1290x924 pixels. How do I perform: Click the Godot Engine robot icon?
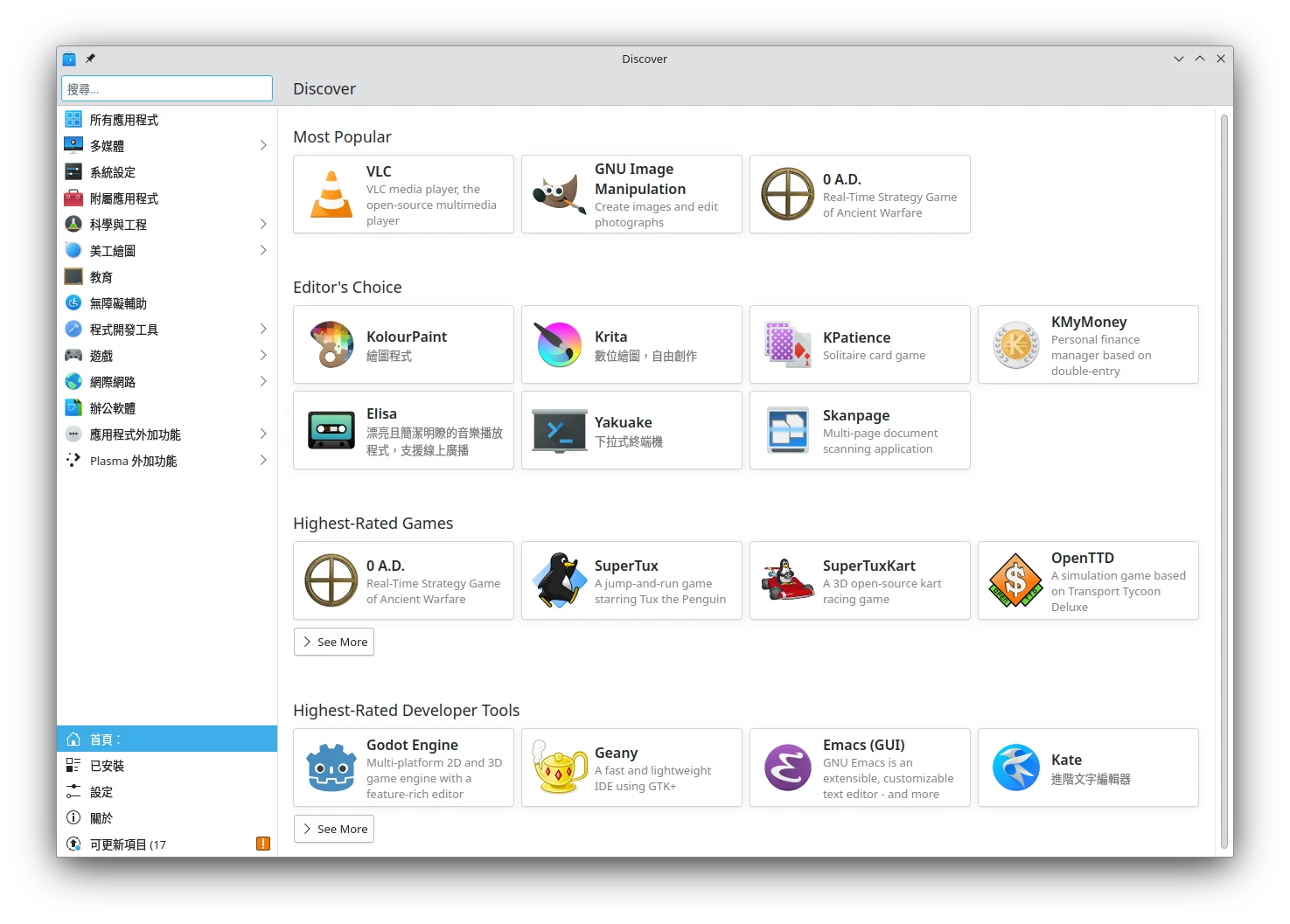(x=331, y=768)
